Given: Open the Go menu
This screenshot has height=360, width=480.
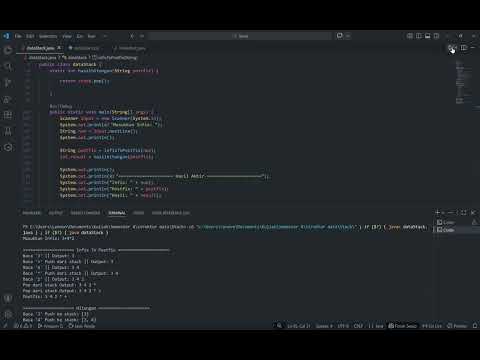Looking at the screenshot, I should [x=80, y=36].
